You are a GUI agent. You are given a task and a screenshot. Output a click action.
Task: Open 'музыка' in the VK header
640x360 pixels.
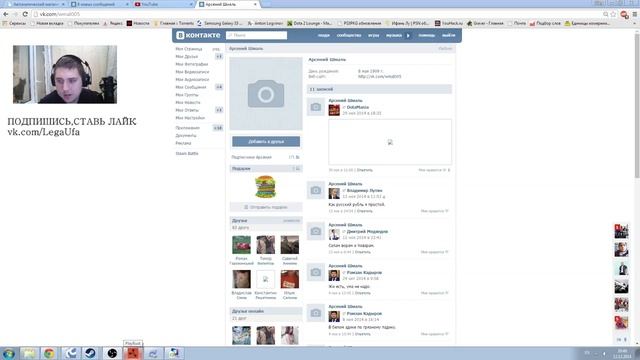394,36
